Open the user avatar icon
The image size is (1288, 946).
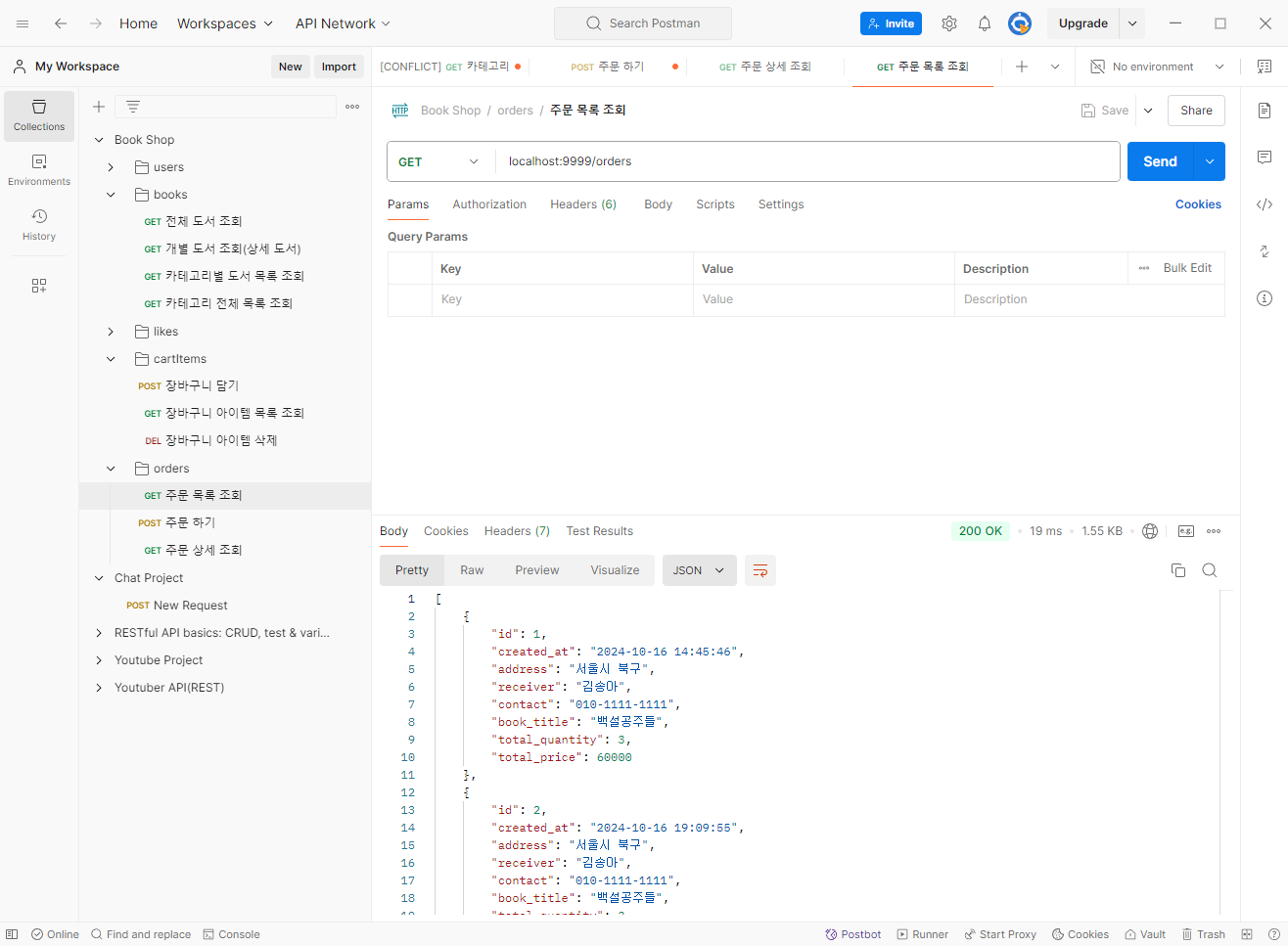click(x=1020, y=23)
